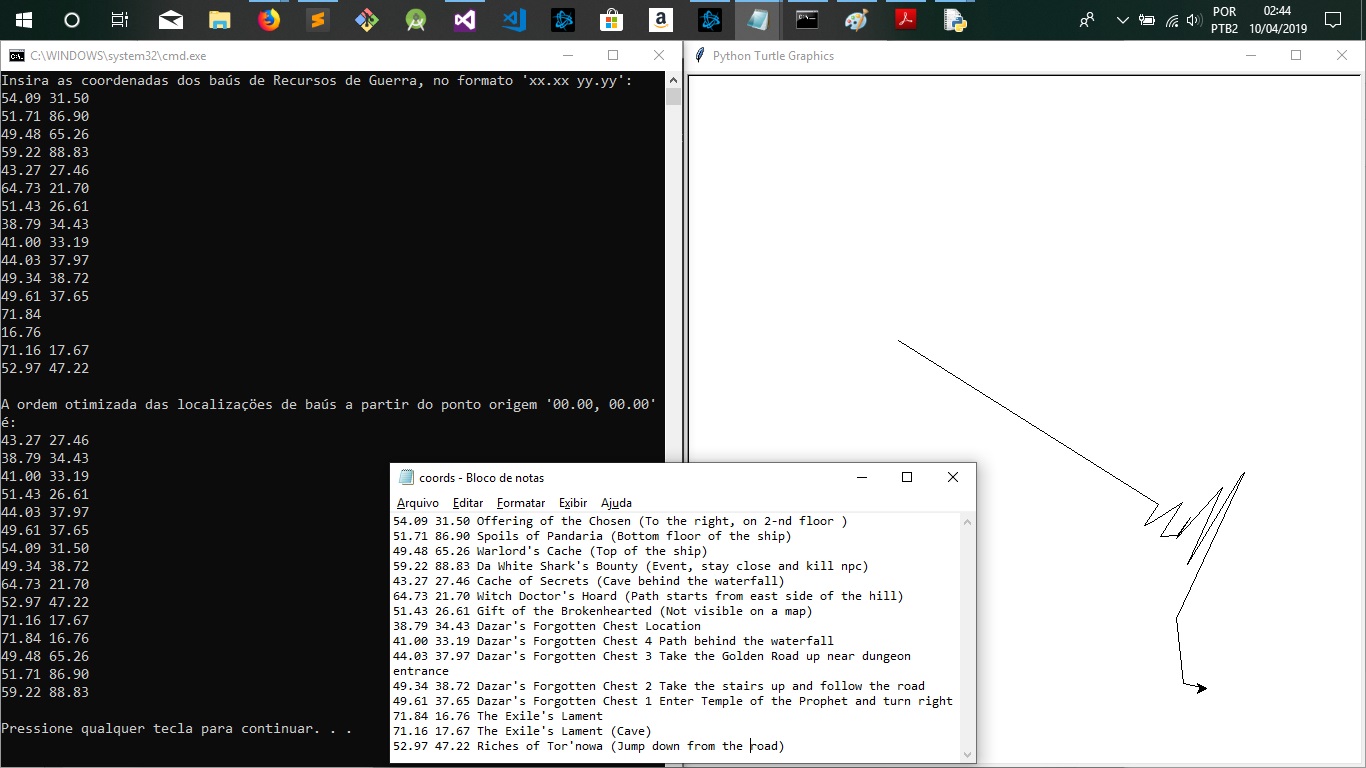This screenshot has height=768, width=1366.
Task: Show hidden system tray icons chevron
Action: click(x=1123, y=20)
